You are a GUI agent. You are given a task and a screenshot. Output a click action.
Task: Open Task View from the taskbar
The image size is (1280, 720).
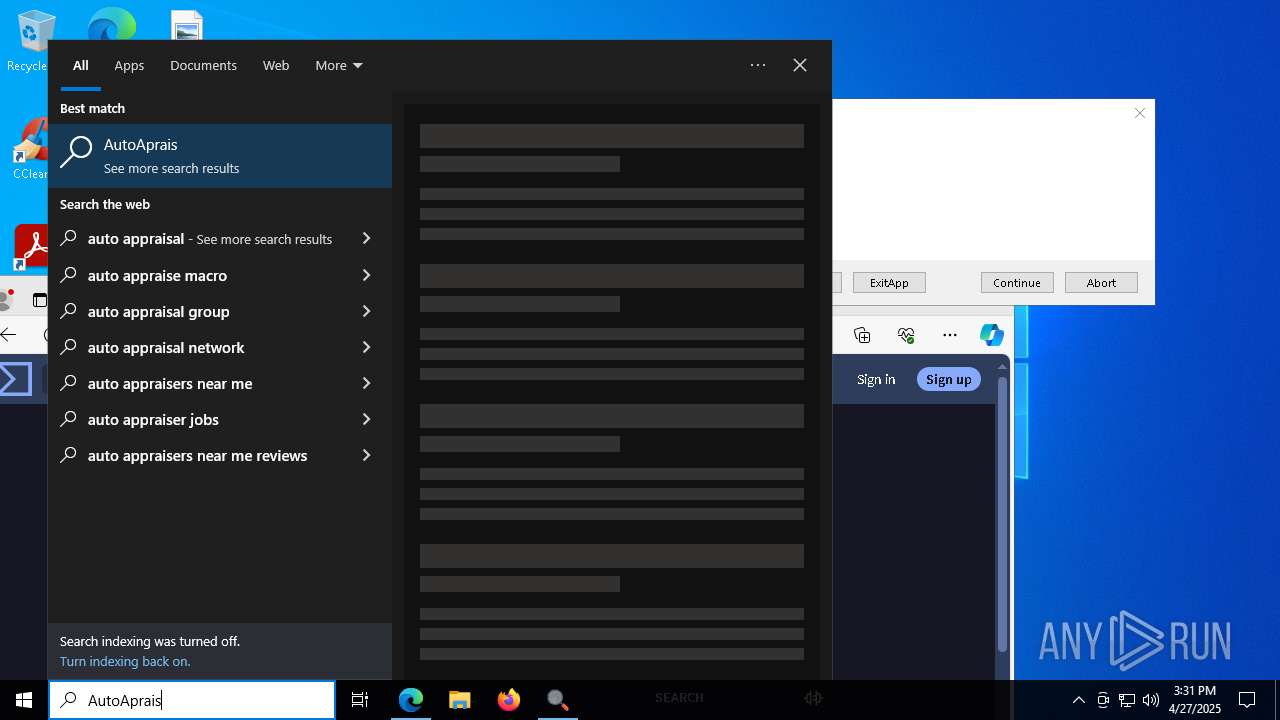360,700
